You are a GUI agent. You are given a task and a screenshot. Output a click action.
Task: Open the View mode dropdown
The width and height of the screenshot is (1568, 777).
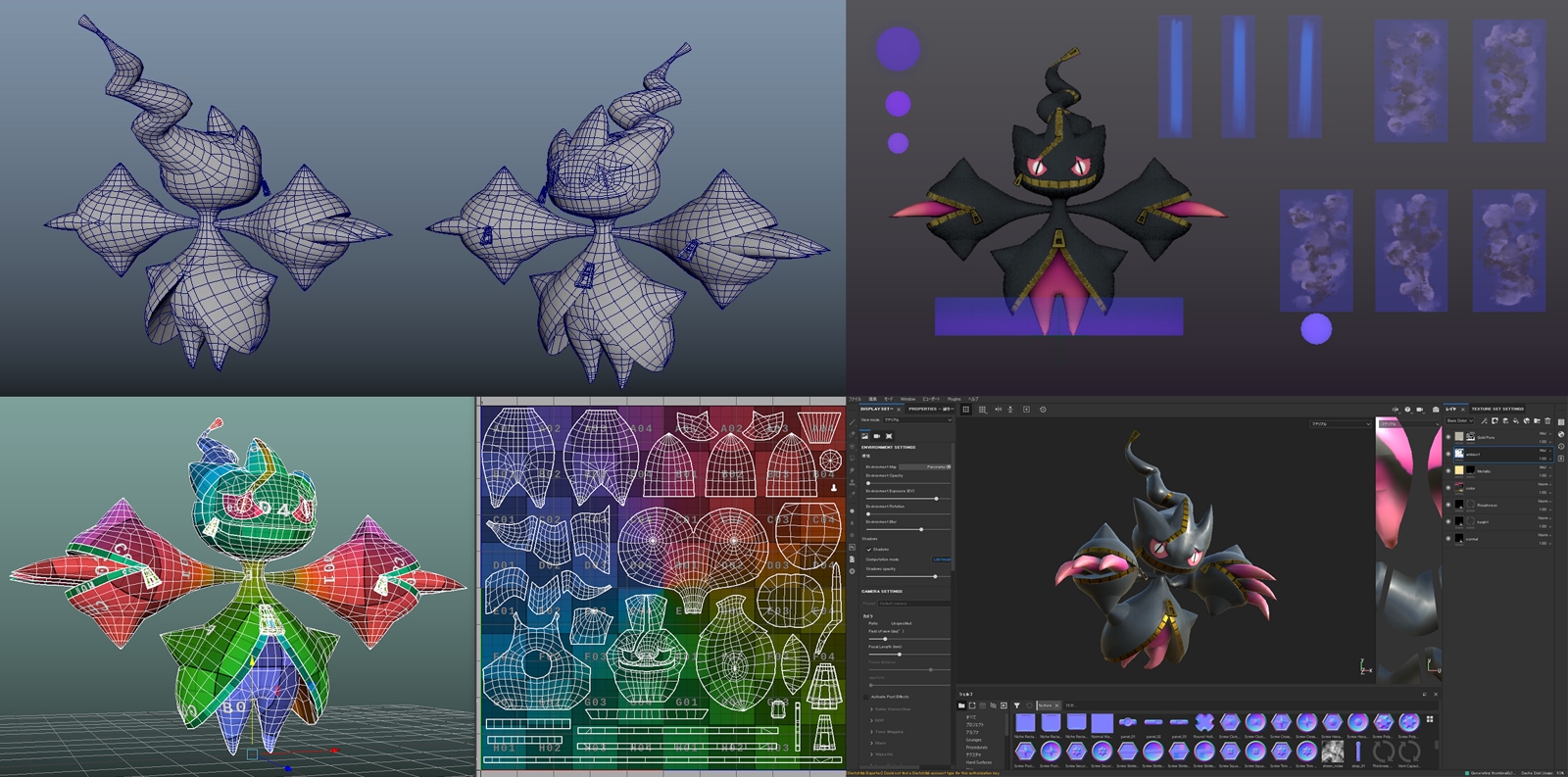point(917,420)
